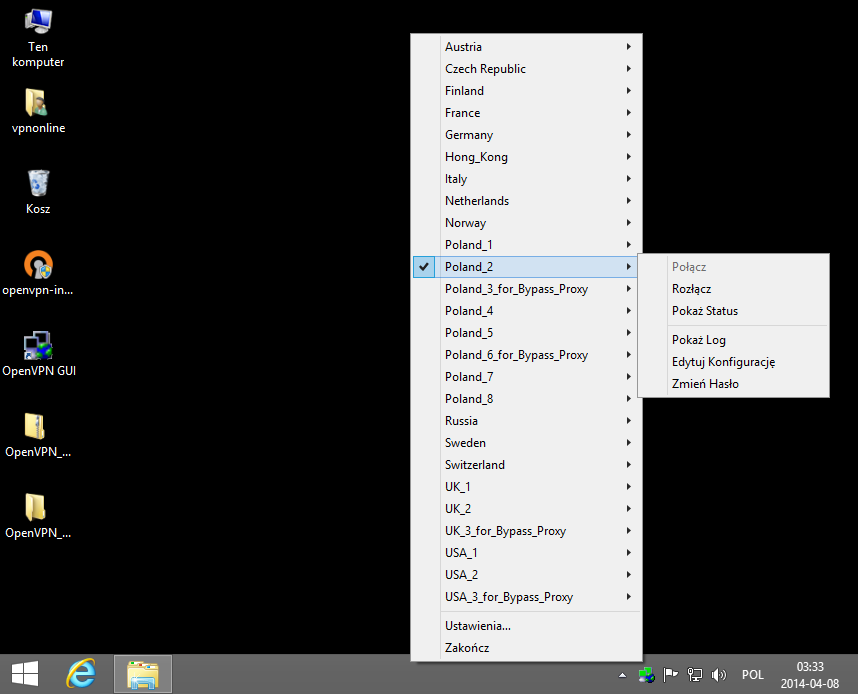Select the UK_2 server entry
This screenshot has width=858, height=694.
tap(525, 508)
